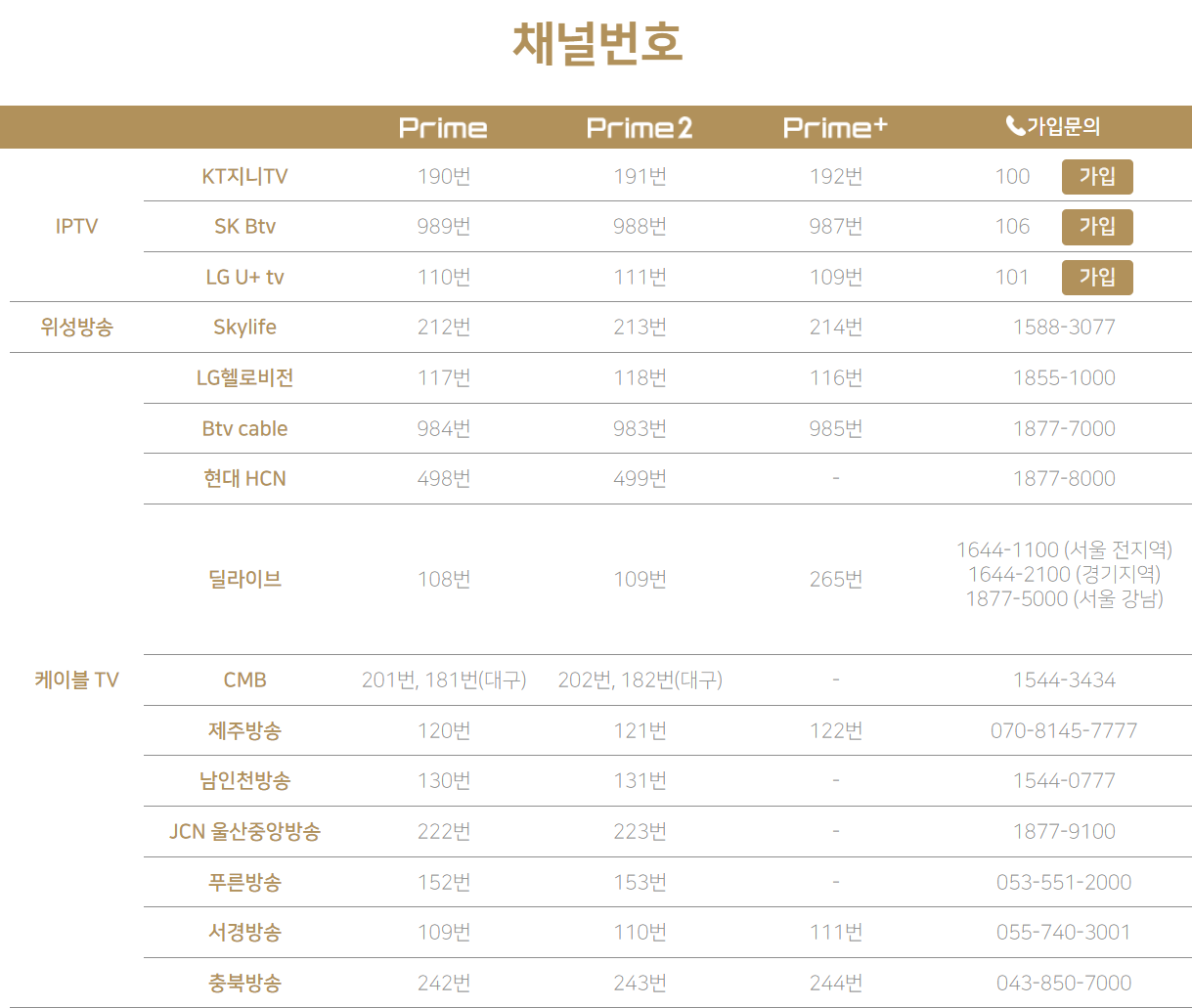
Task: Select the 충북방송 provider name
Action: click(244, 984)
